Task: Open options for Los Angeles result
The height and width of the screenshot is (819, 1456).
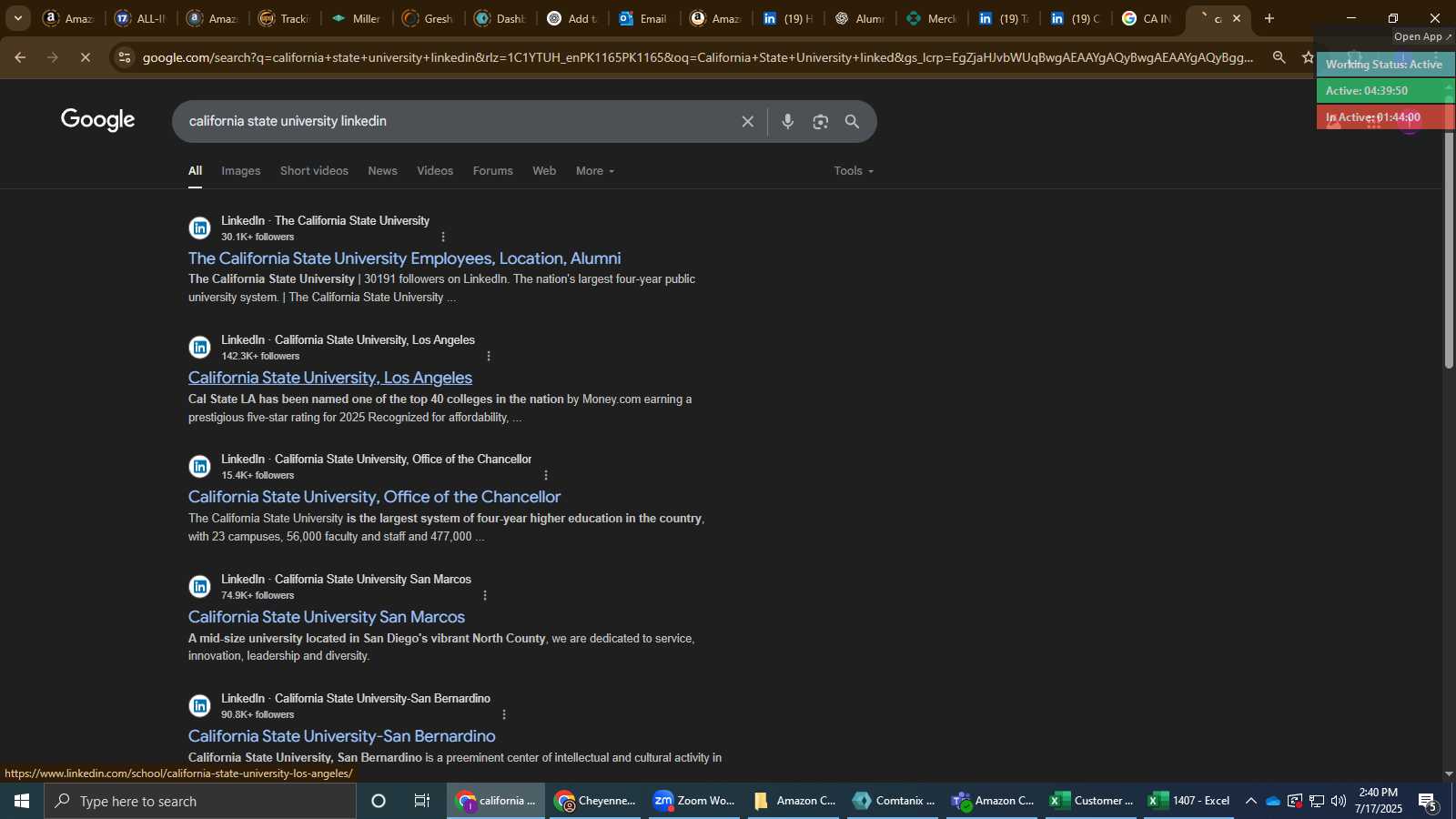Action: click(489, 356)
